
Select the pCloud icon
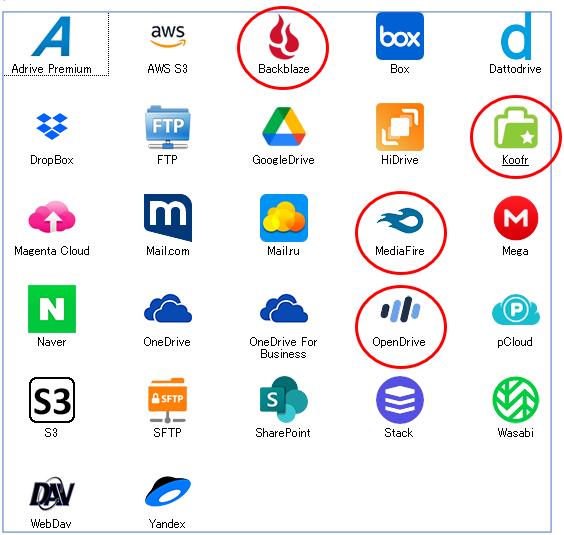(x=516, y=309)
